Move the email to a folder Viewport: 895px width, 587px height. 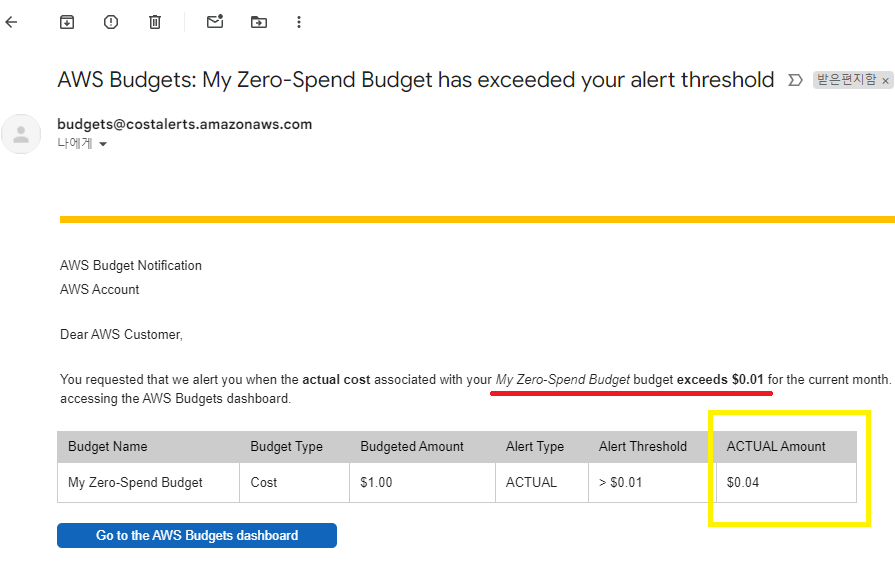coord(259,22)
